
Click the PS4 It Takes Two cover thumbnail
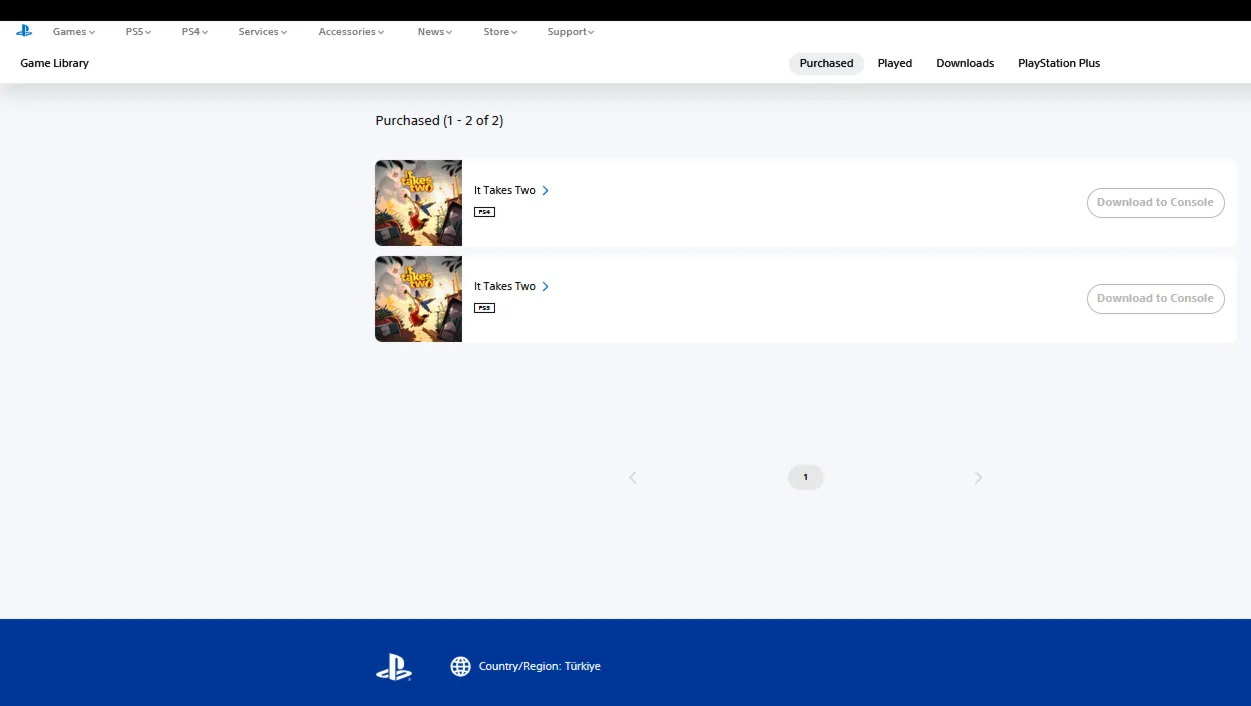click(x=418, y=203)
